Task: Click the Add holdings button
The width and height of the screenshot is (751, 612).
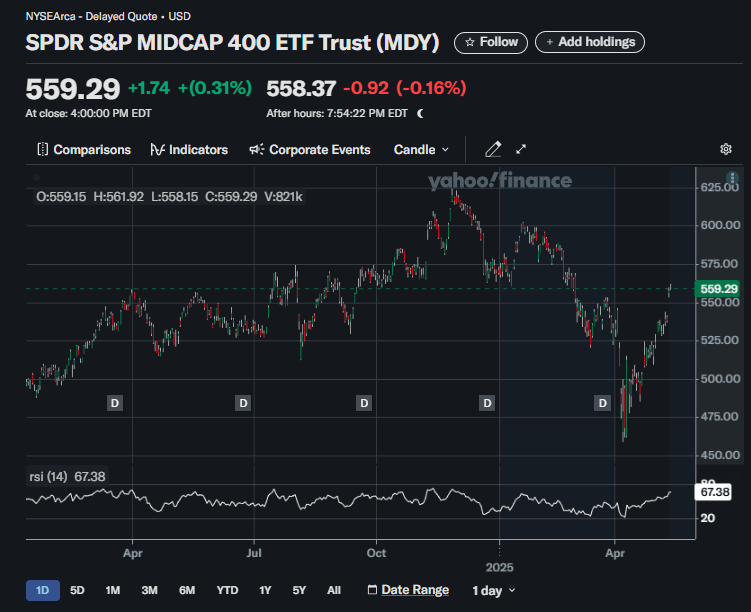Action: point(590,42)
